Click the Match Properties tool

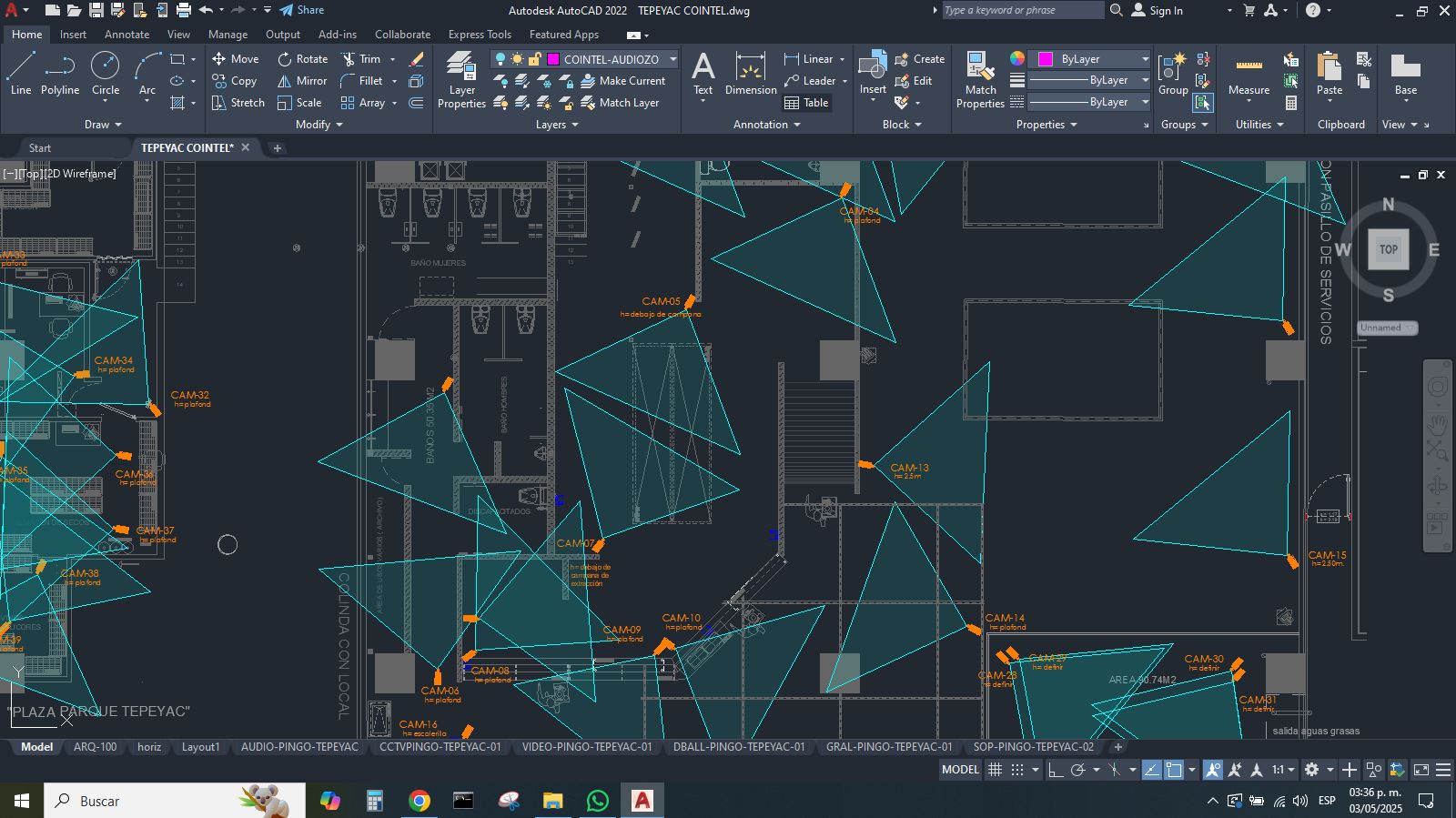pos(980,80)
